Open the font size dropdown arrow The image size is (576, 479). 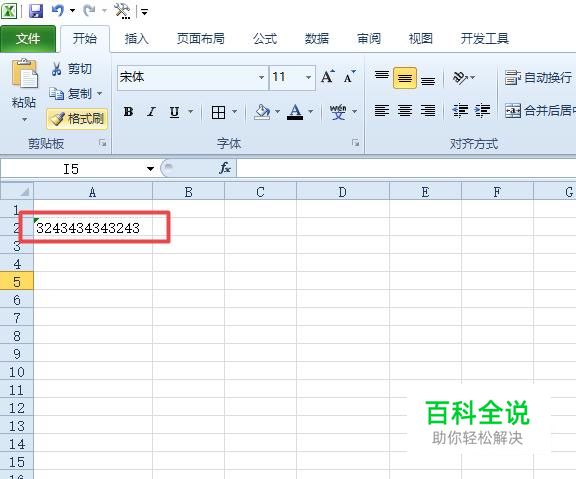[x=309, y=77]
